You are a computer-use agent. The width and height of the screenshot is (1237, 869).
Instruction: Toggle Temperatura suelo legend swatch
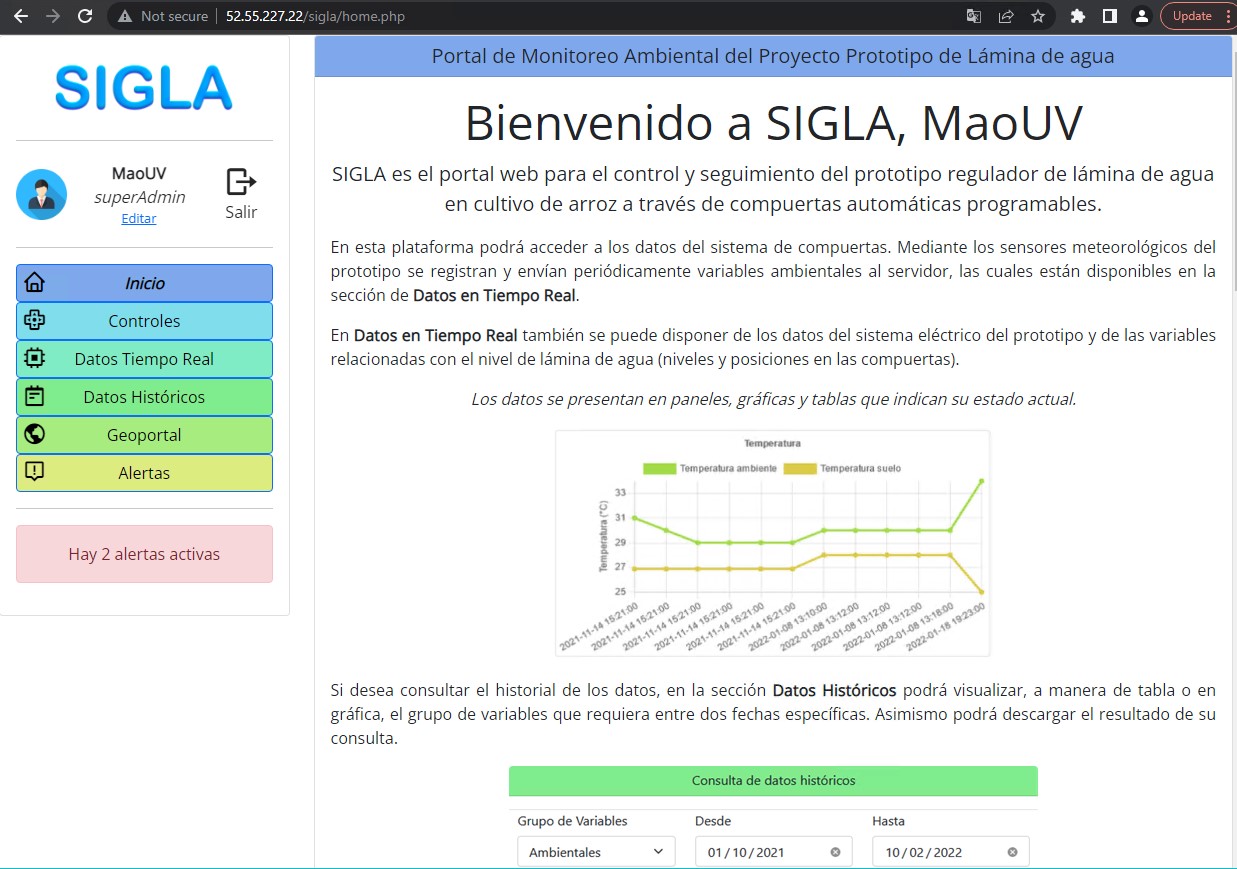tap(800, 468)
